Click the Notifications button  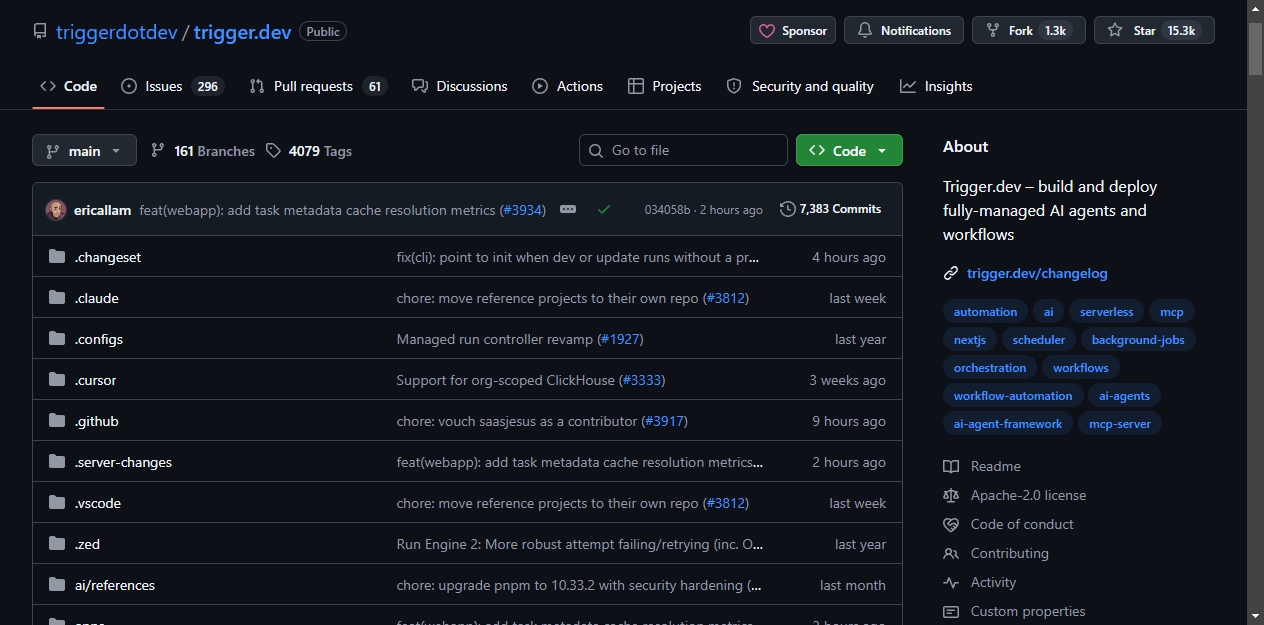click(x=904, y=31)
